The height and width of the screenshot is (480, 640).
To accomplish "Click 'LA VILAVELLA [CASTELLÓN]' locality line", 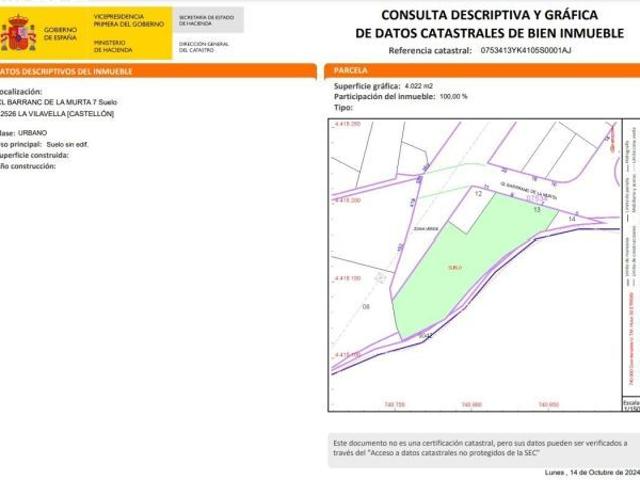I will [57, 114].
